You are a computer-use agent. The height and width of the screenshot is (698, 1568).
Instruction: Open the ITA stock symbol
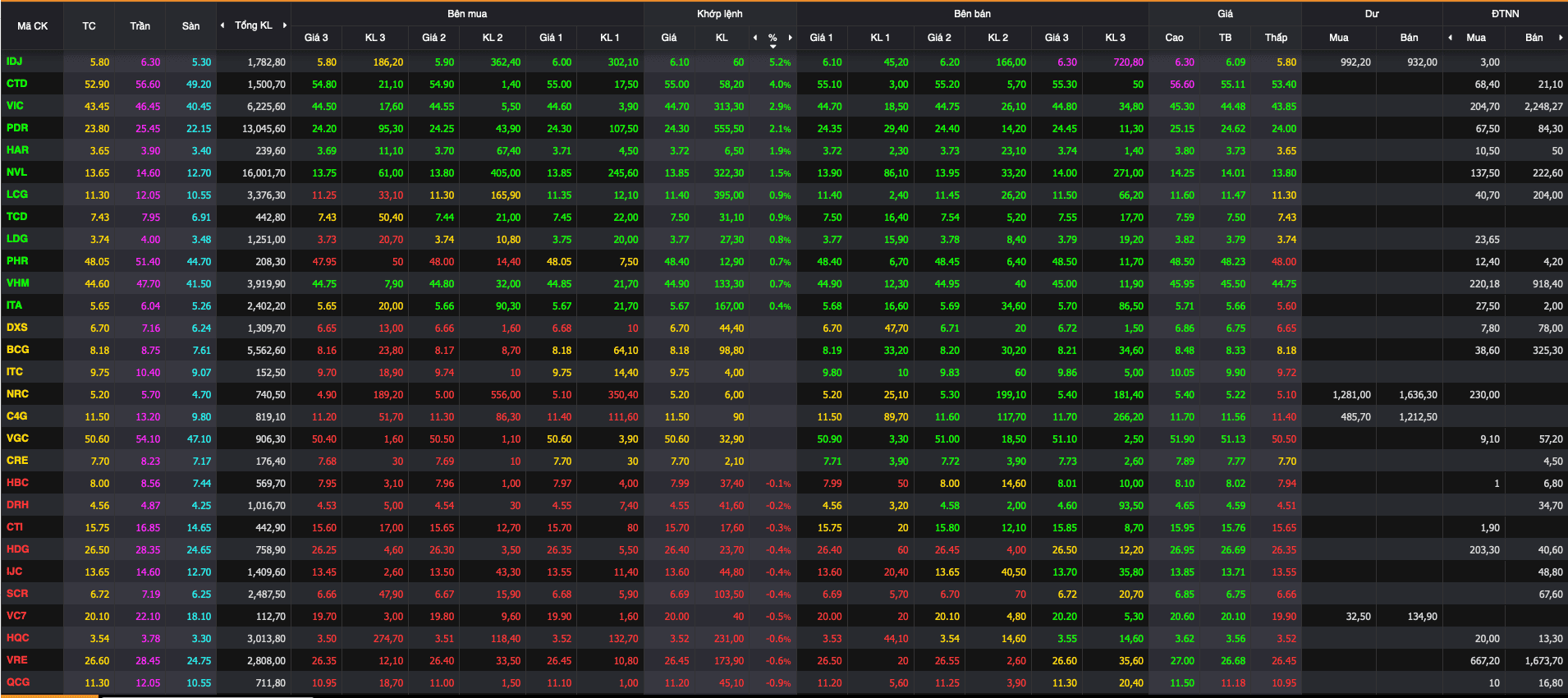tap(15, 305)
